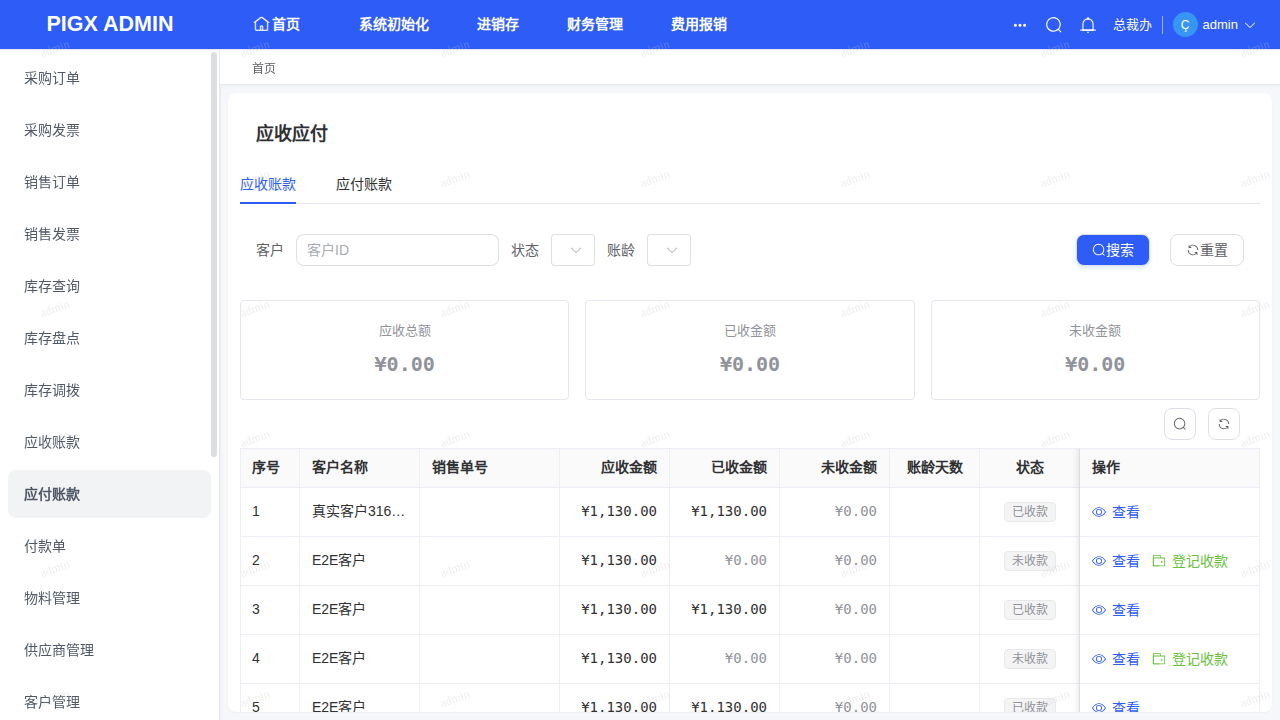This screenshot has height=720, width=1280.
Task: Click the home icon beside 首页 in nav
Action: click(x=261, y=24)
